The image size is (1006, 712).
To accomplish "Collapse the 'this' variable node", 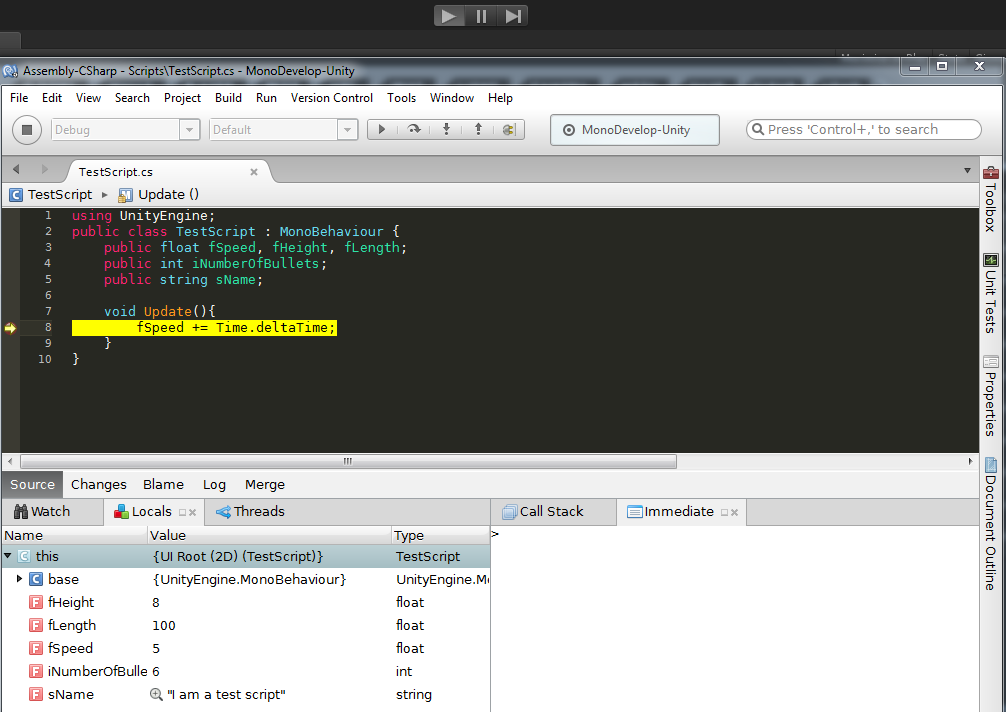I will pos(8,556).
